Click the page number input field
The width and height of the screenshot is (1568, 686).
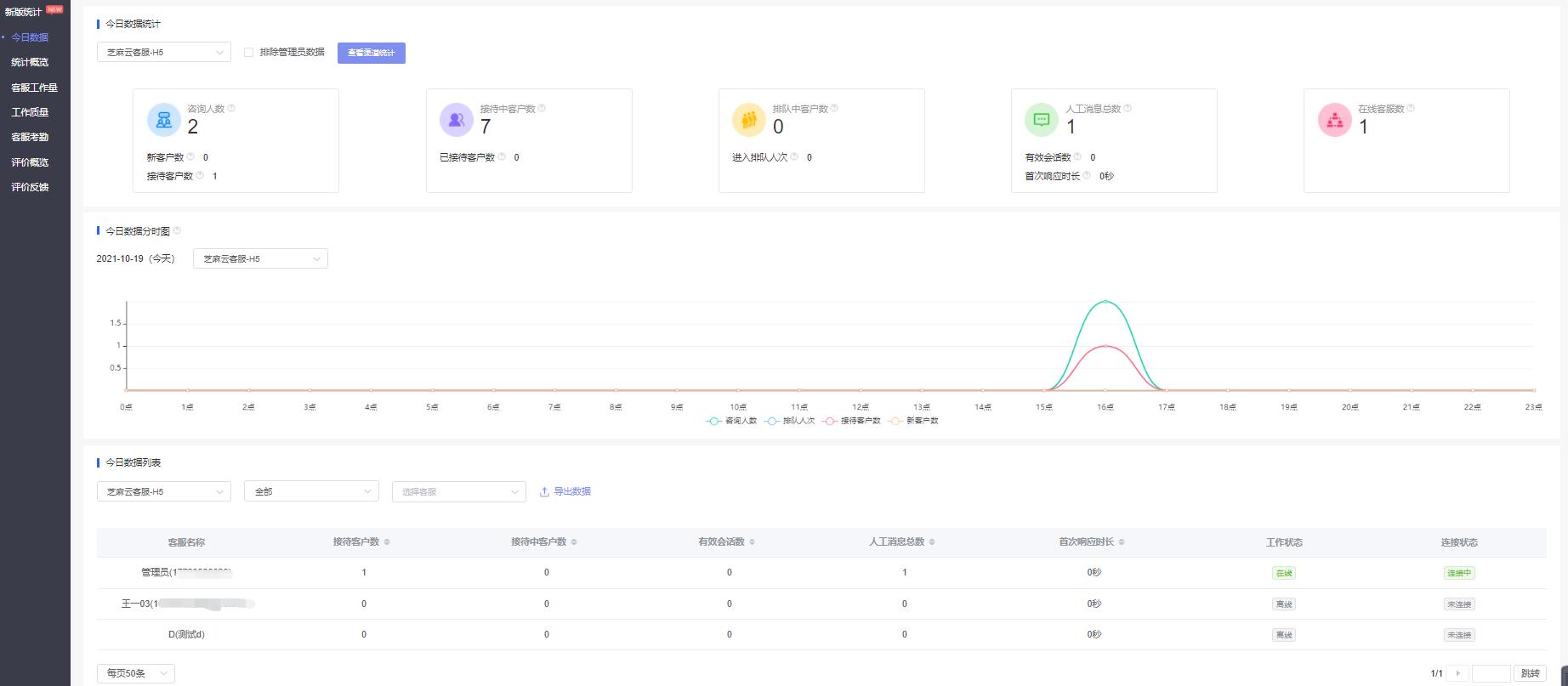[x=1491, y=673]
